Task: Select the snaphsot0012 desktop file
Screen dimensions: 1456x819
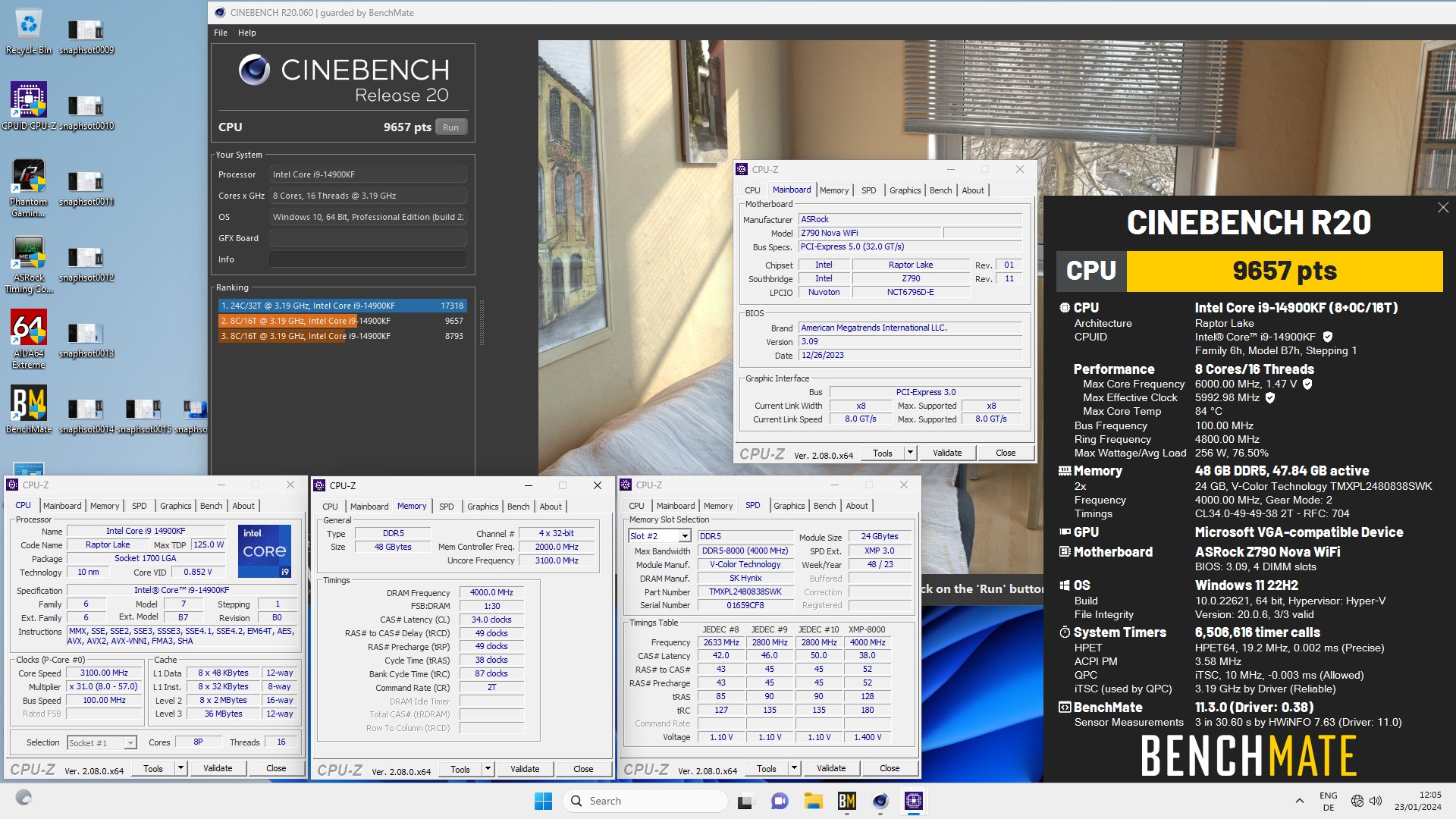Action: tap(86, 264)
